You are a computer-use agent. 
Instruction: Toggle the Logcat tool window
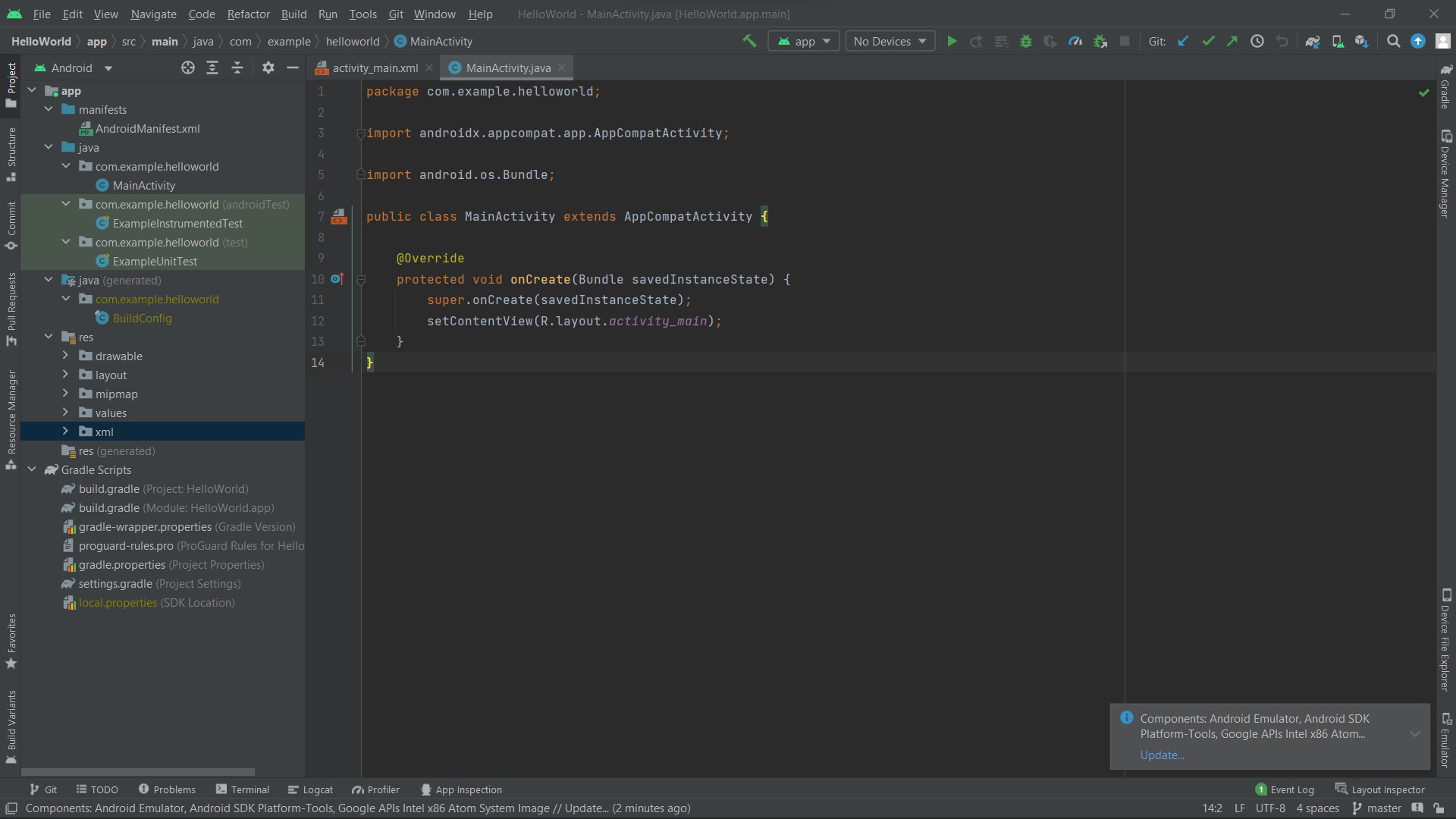point(311,789)
